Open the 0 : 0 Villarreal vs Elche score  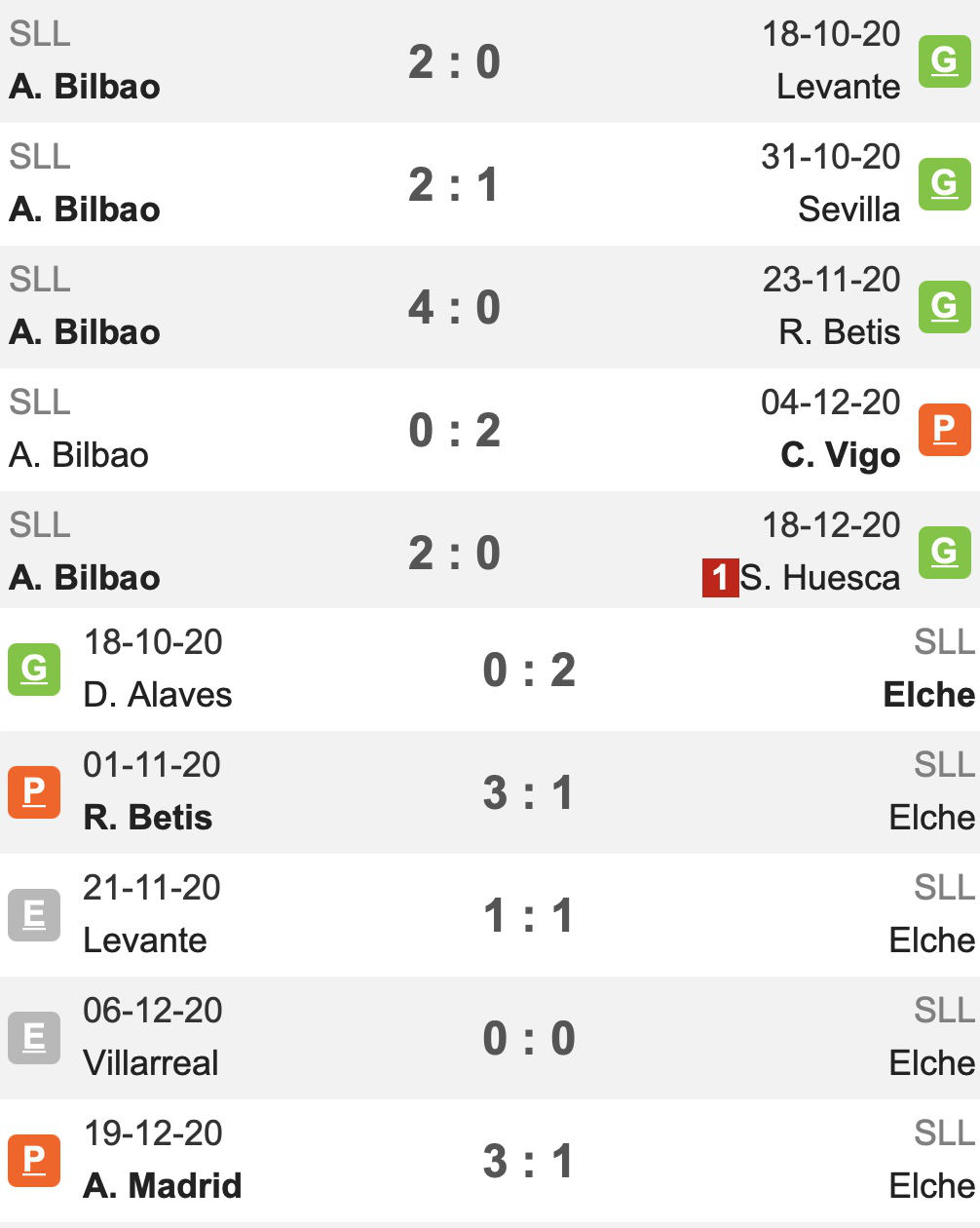click(529, 1038)
